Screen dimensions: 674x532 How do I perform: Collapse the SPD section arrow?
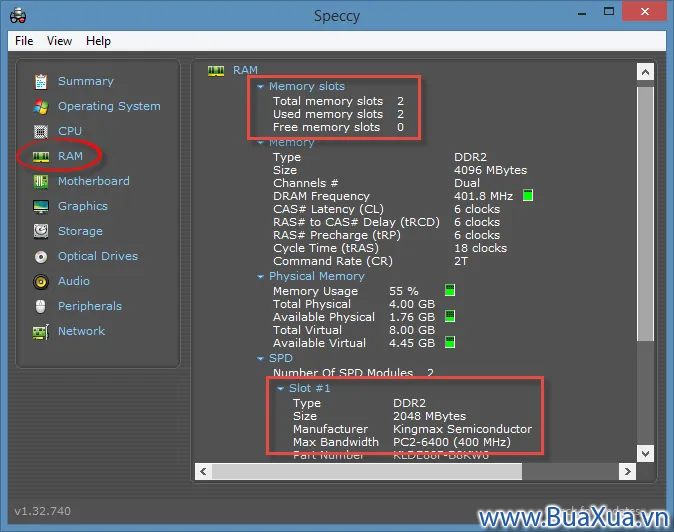261,359
